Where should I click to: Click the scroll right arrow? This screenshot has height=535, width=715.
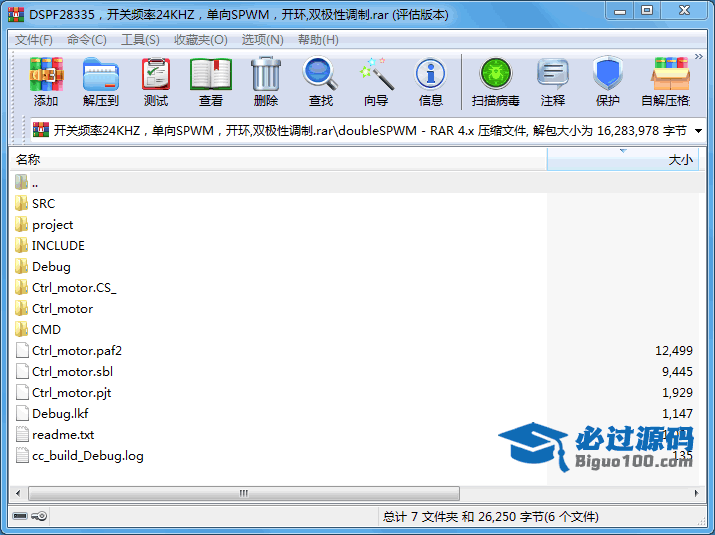696,493
